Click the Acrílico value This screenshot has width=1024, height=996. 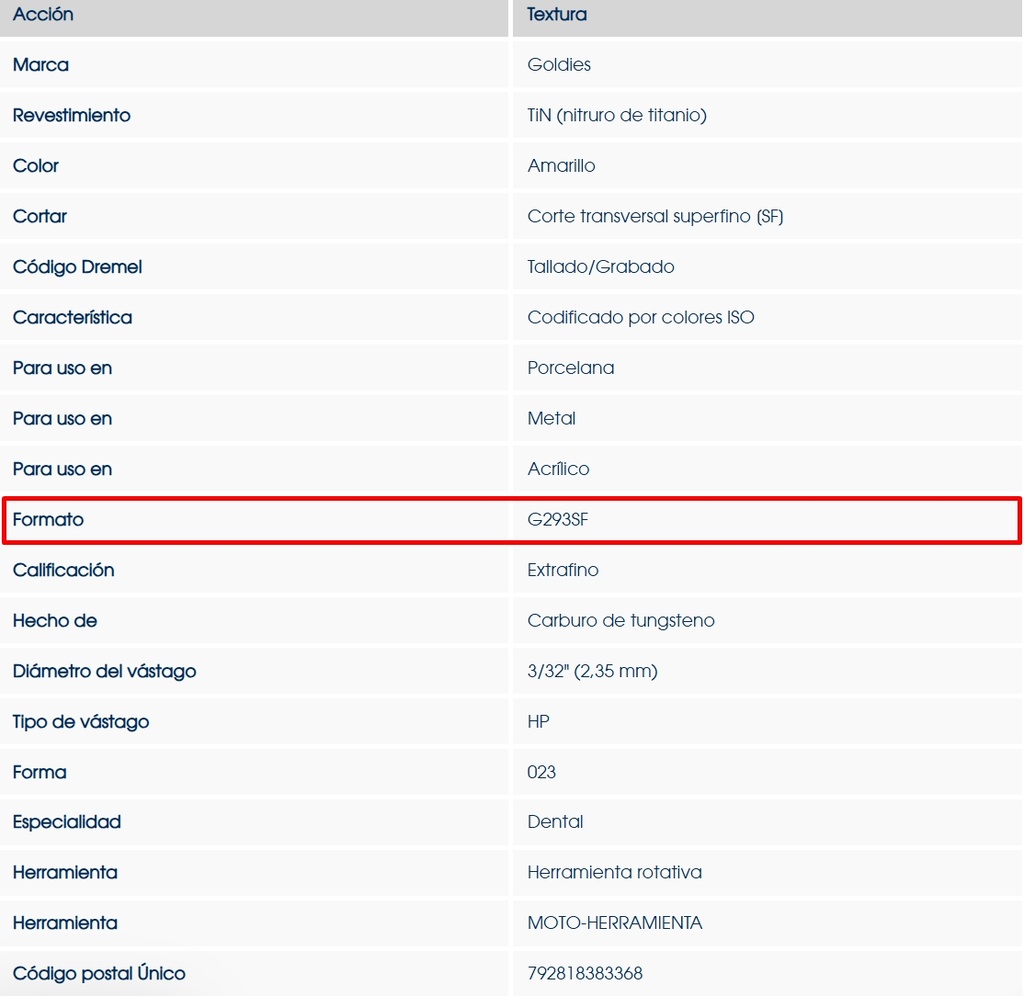[558, 469]
